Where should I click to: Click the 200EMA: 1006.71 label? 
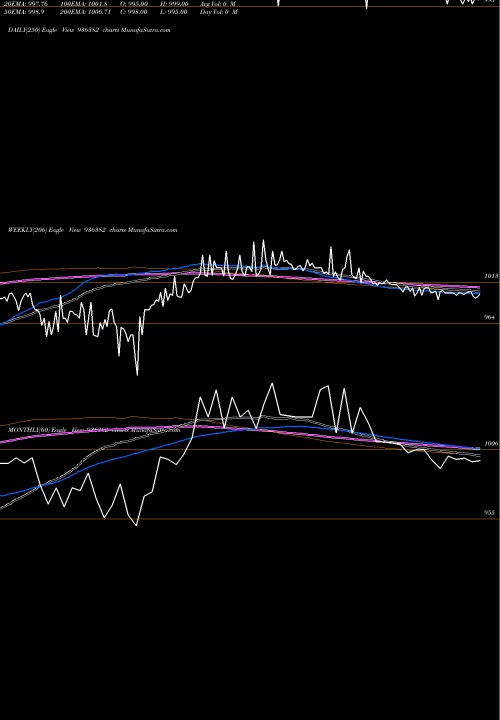coord(85,12)
